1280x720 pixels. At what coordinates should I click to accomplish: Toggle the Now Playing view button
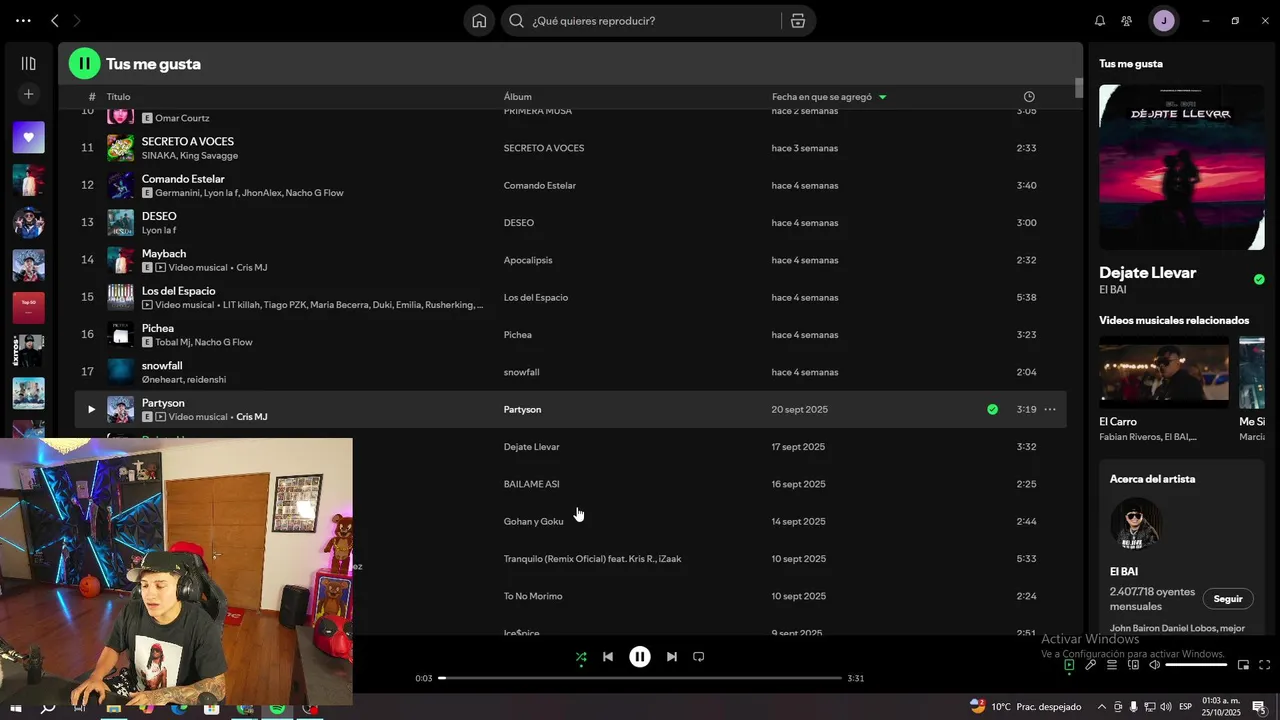tap(1069, 665)
